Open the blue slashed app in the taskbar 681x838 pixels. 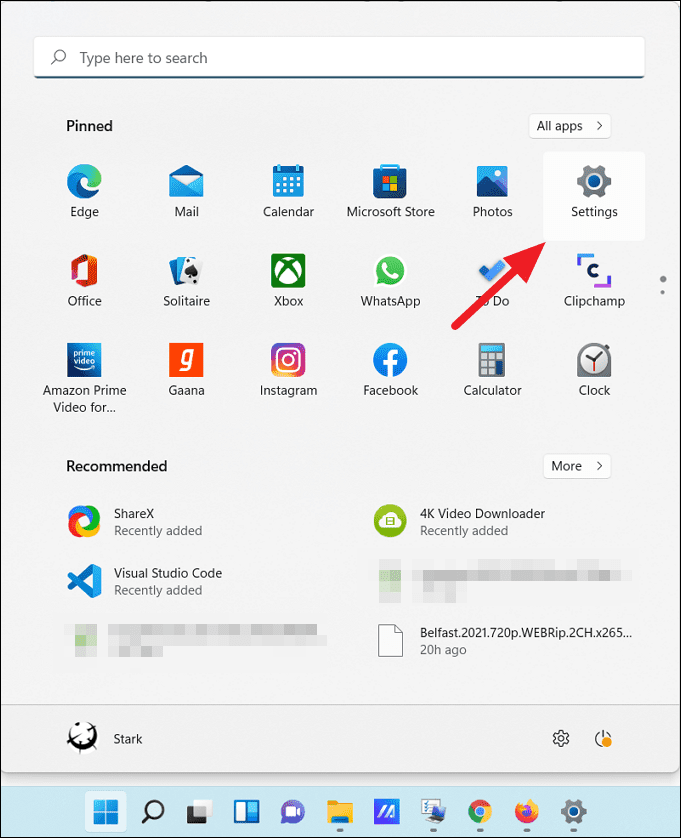[x=386, y=812]
